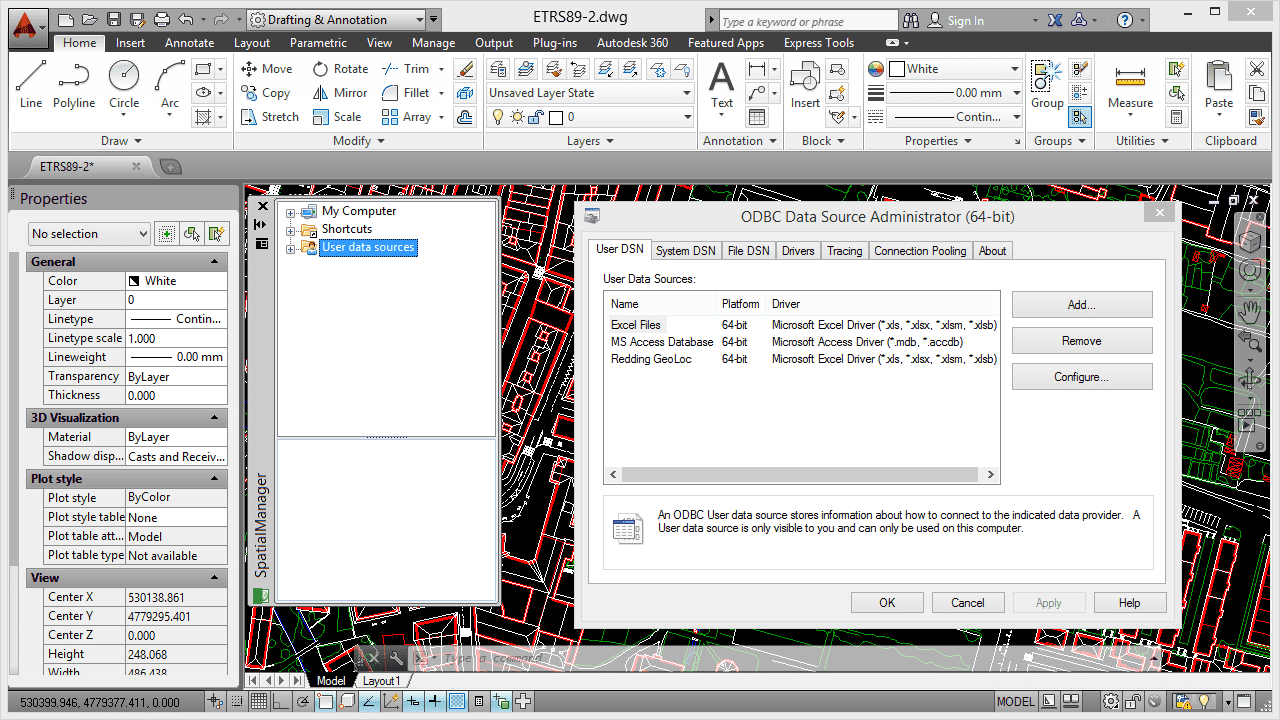
Task: Open the Parametric ribbon tab
Action: (x=318, y=43)
